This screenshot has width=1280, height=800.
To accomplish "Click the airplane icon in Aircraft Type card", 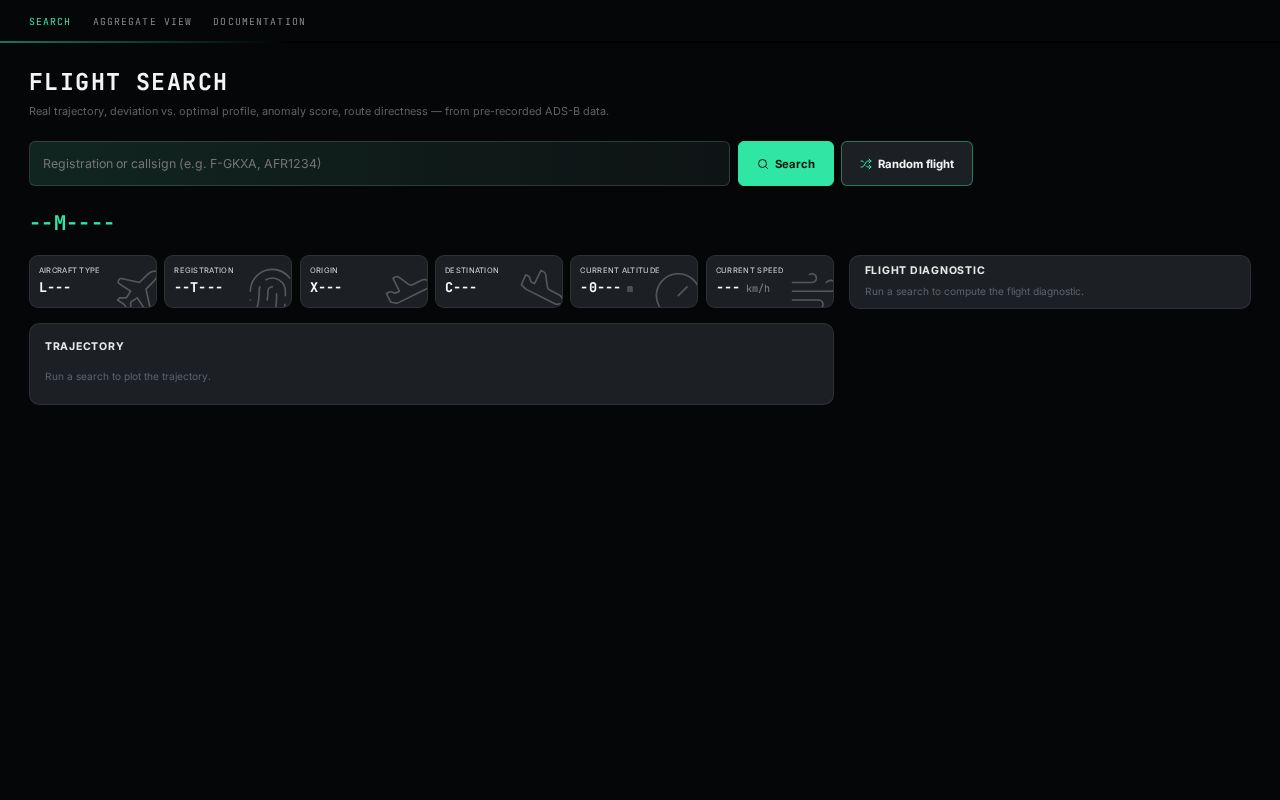I will click(137, 289).
